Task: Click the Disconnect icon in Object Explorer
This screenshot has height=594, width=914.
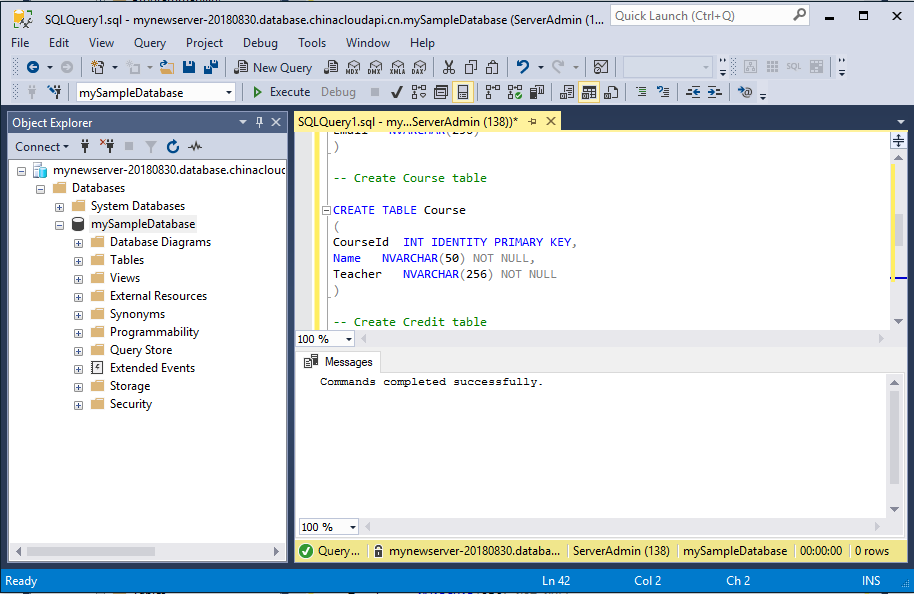Action: click(x=107, y=146)
